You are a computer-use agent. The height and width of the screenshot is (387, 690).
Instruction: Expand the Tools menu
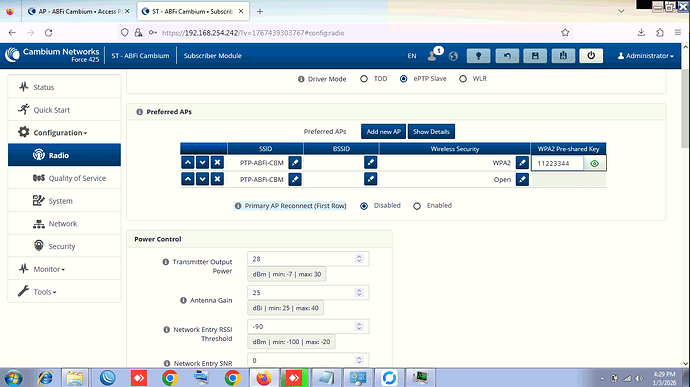(64, 292)
